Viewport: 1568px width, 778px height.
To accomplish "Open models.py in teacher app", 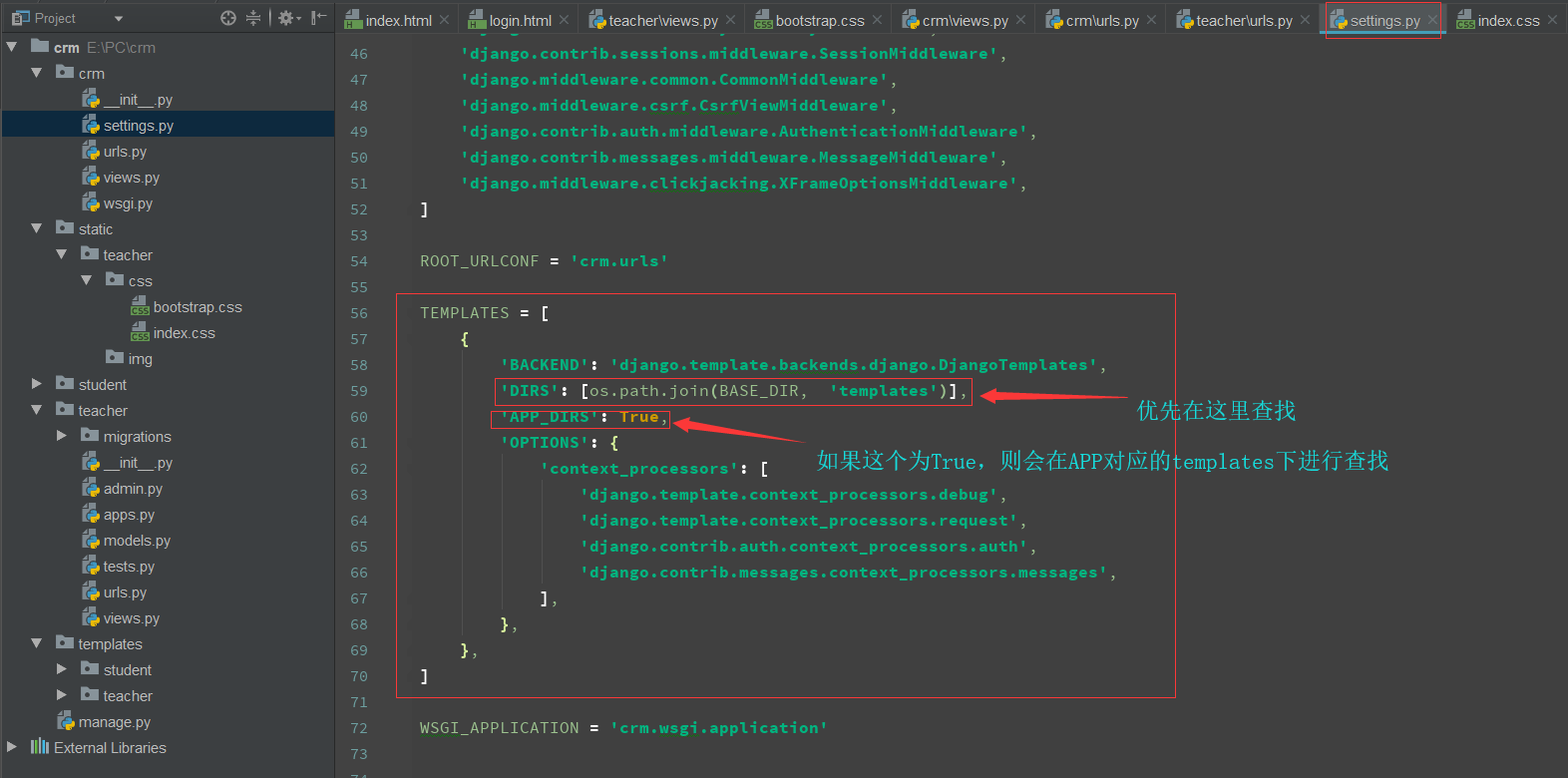I will coord(137,541).
